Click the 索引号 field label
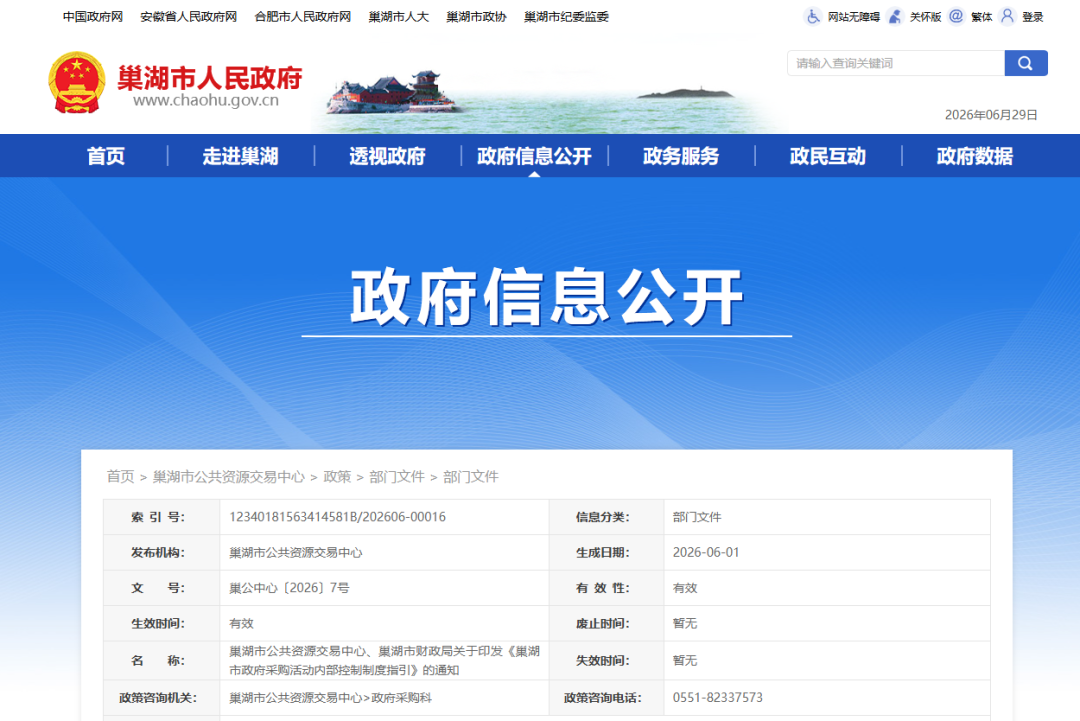 coord(158,517)
